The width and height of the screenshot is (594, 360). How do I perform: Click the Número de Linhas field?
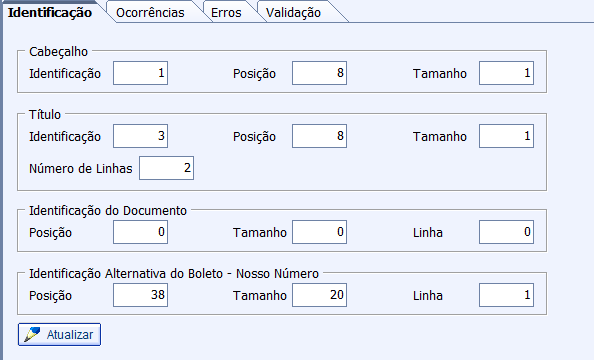167,168
